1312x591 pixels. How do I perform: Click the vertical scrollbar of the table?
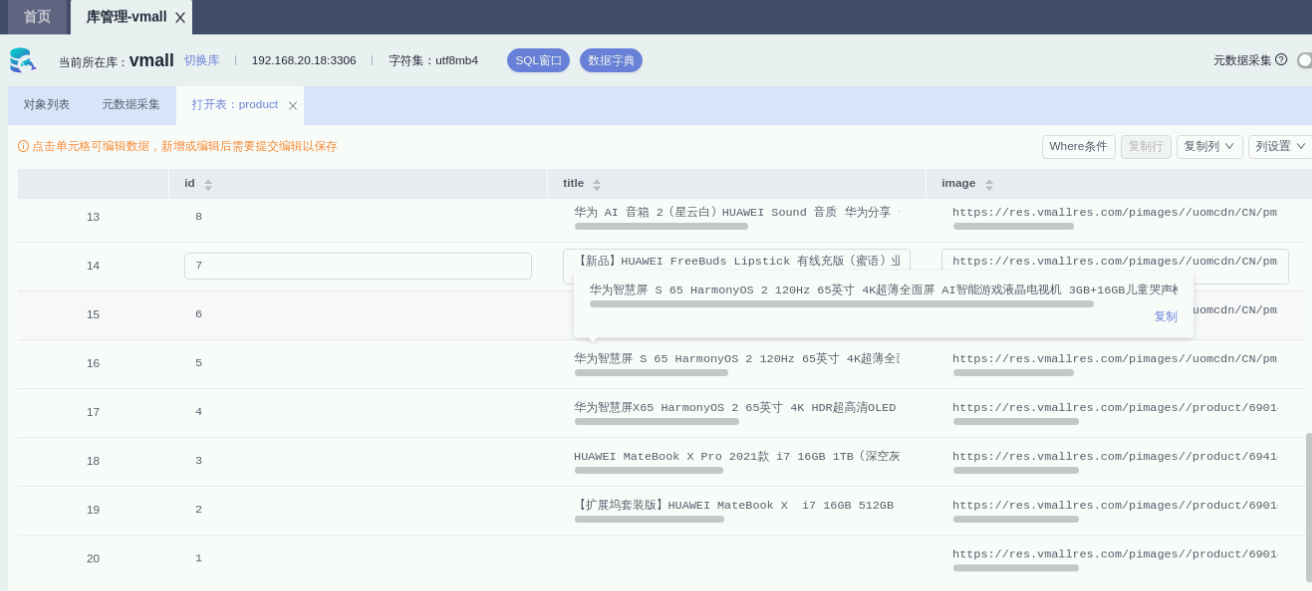click(1308, 507)
